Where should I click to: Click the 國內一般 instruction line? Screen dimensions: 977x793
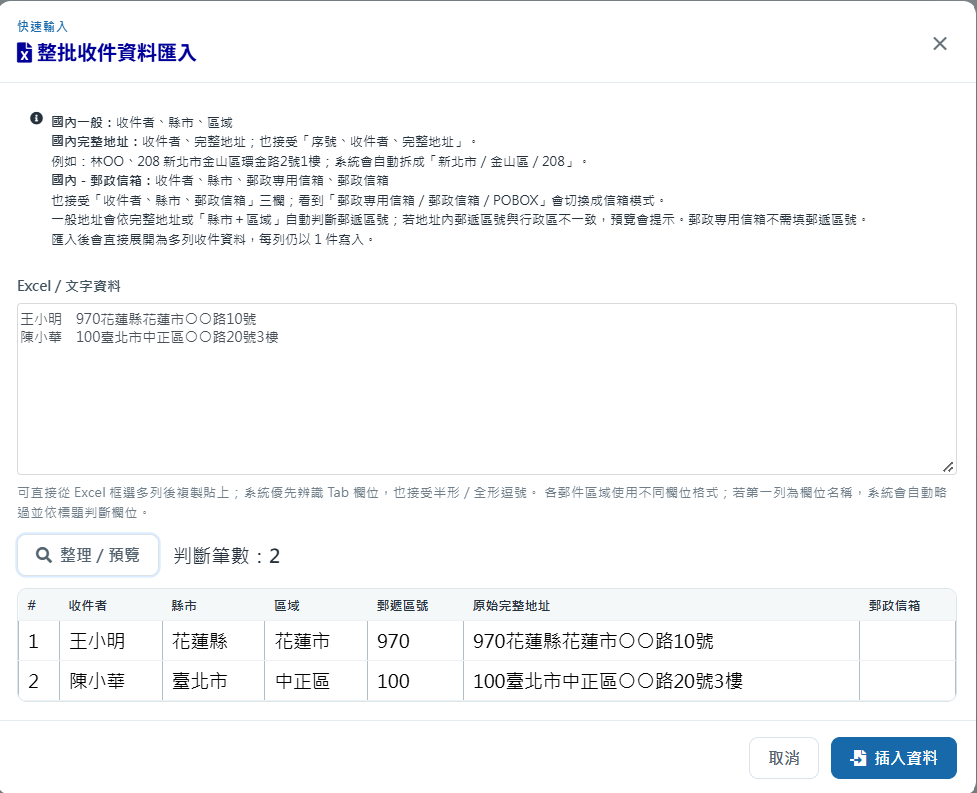coord(142,123)
